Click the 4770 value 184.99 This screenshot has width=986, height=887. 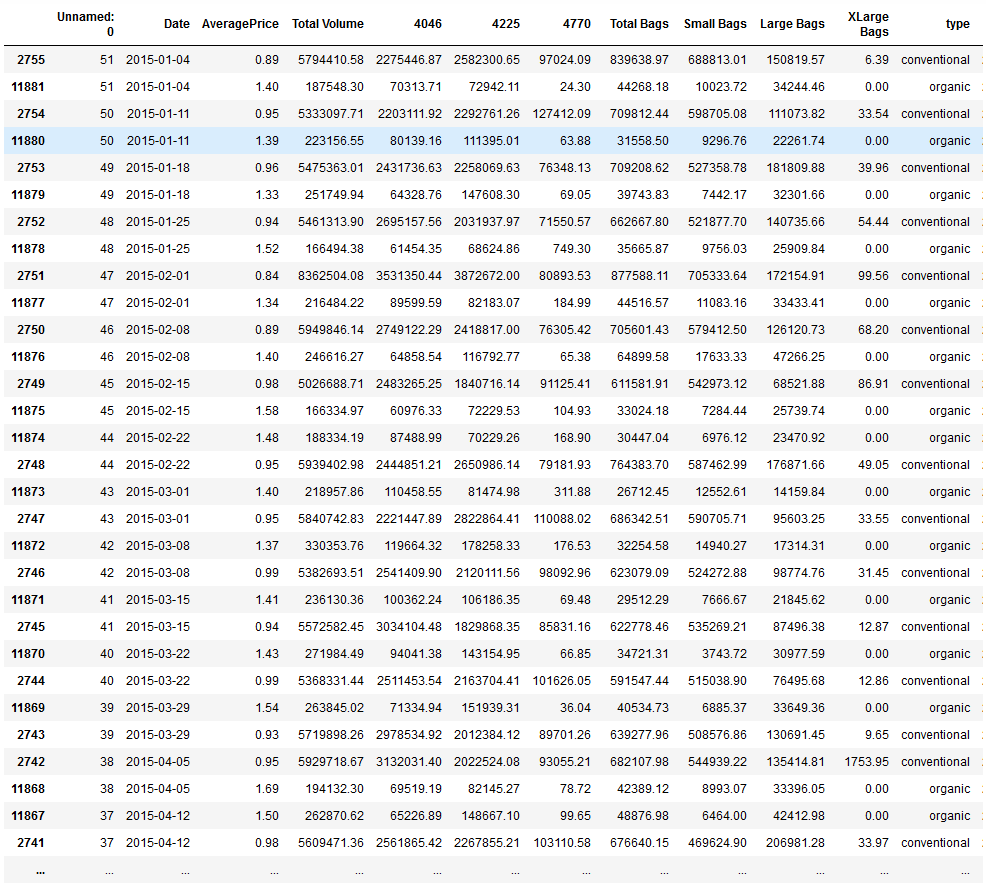[x=572, y=303]
